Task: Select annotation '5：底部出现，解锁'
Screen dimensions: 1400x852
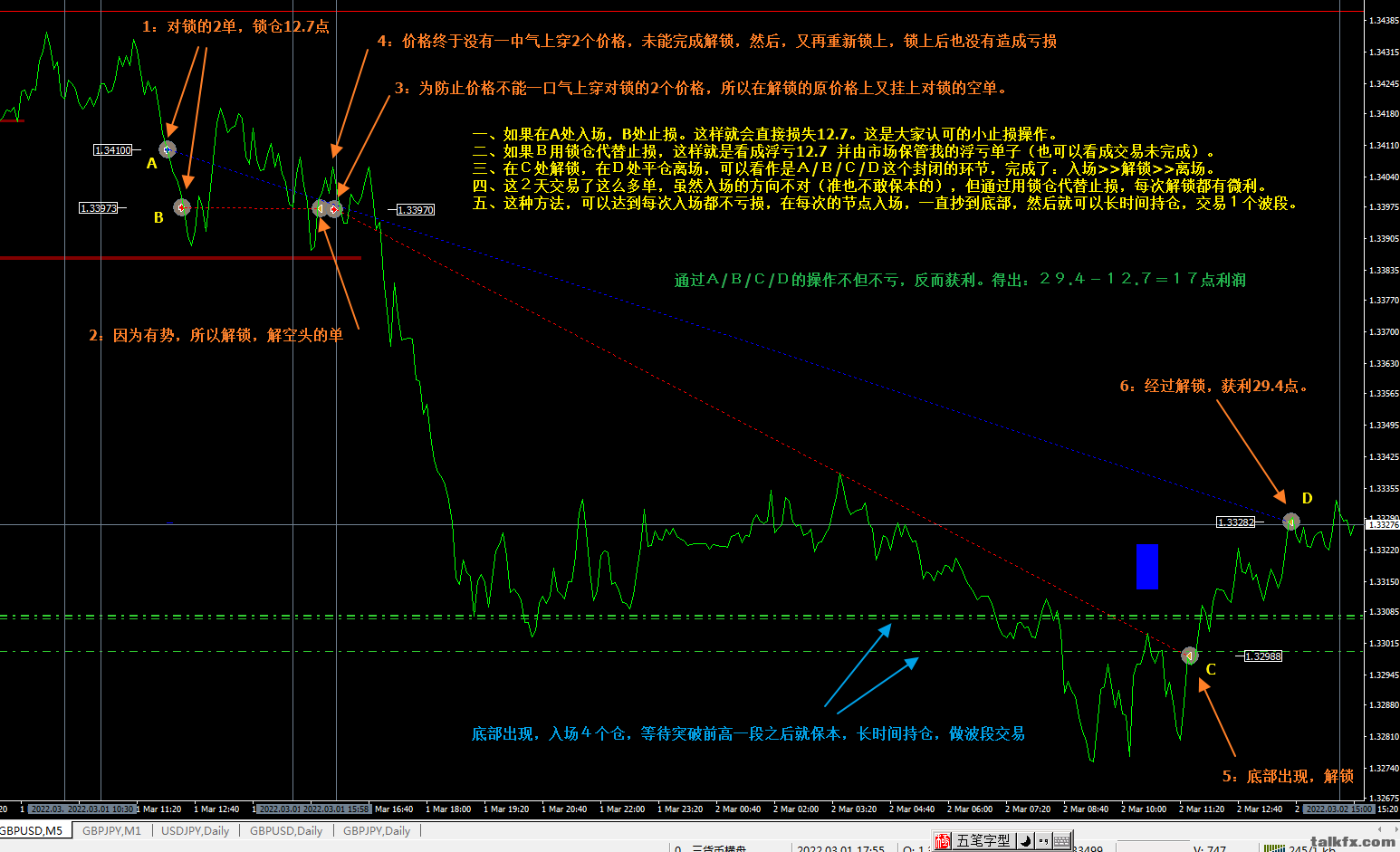Action: point(1288,777)
